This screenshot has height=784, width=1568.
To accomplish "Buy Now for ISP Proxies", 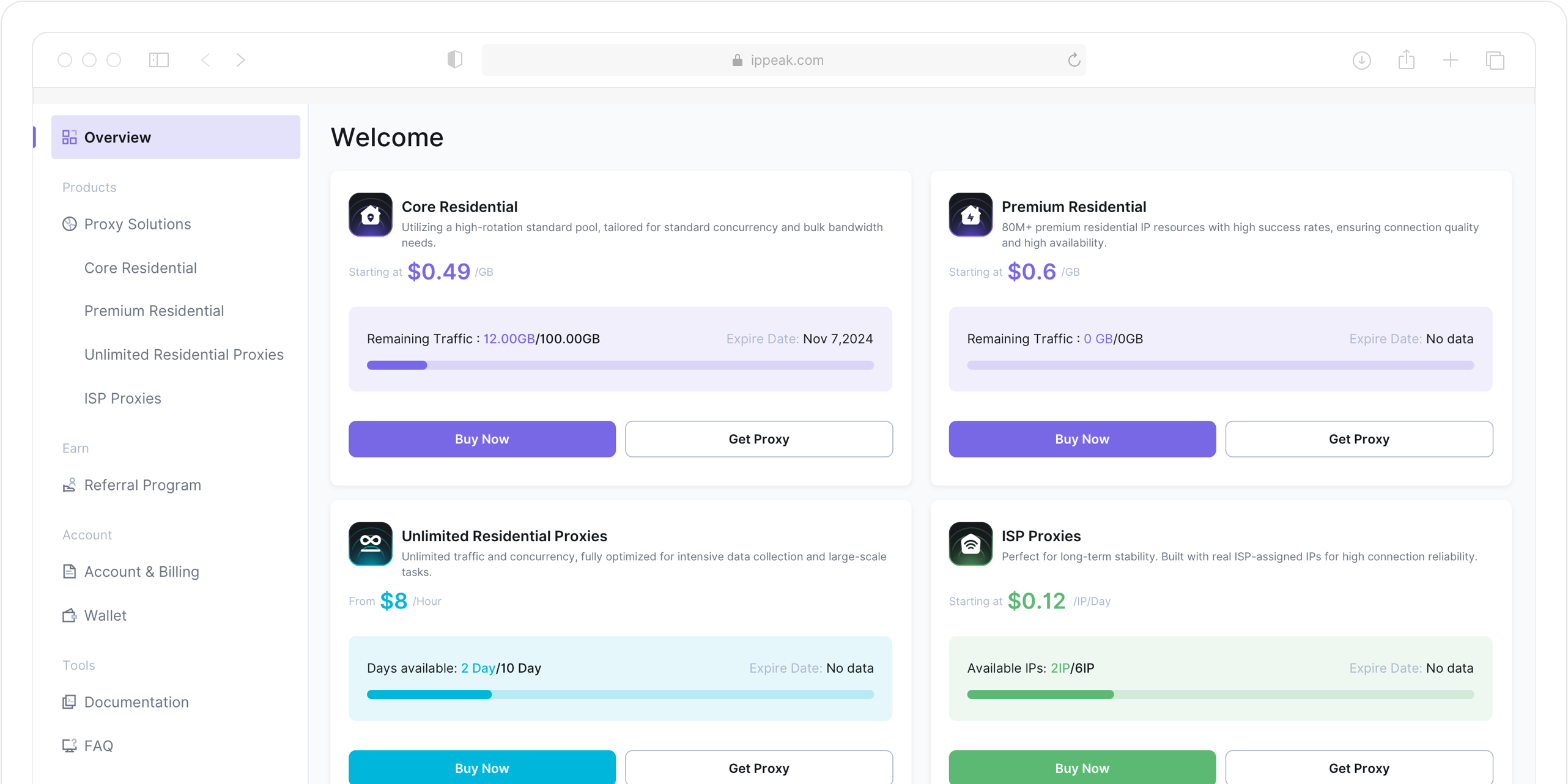I will point(1082,767).
